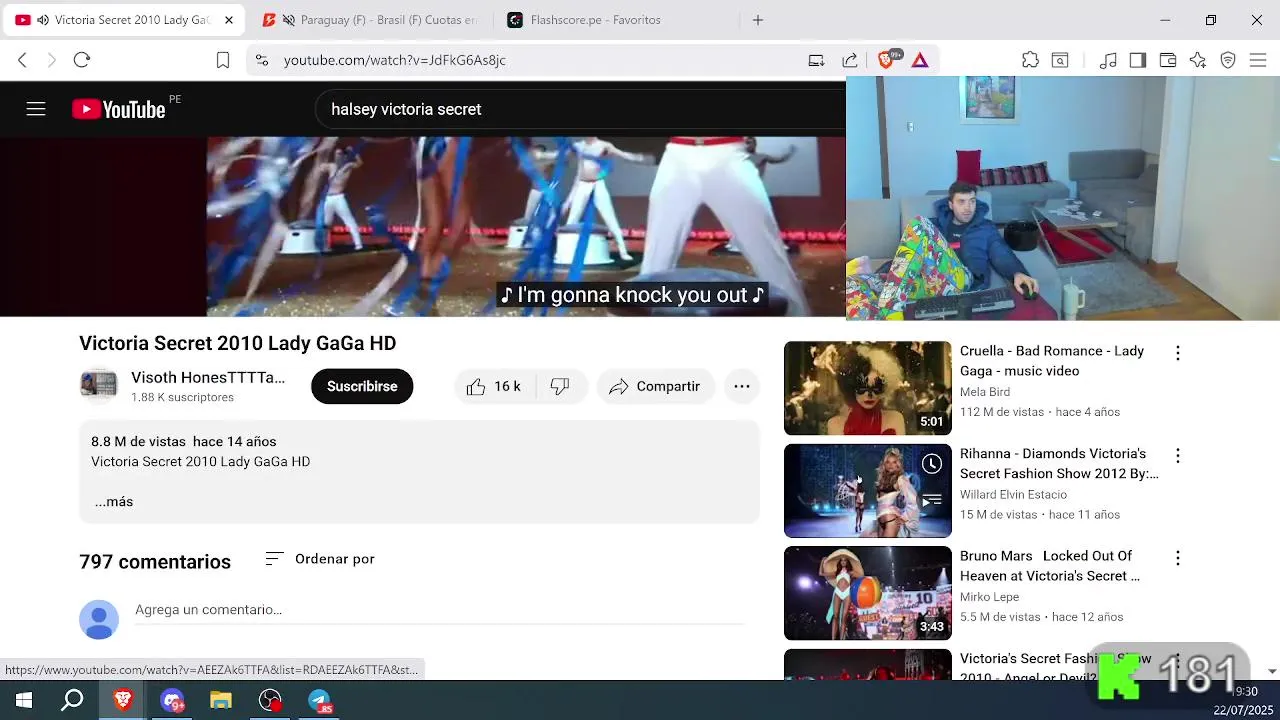Open Mela Bird channel name
Screen dimensions: 1280x720
[985, 392]
